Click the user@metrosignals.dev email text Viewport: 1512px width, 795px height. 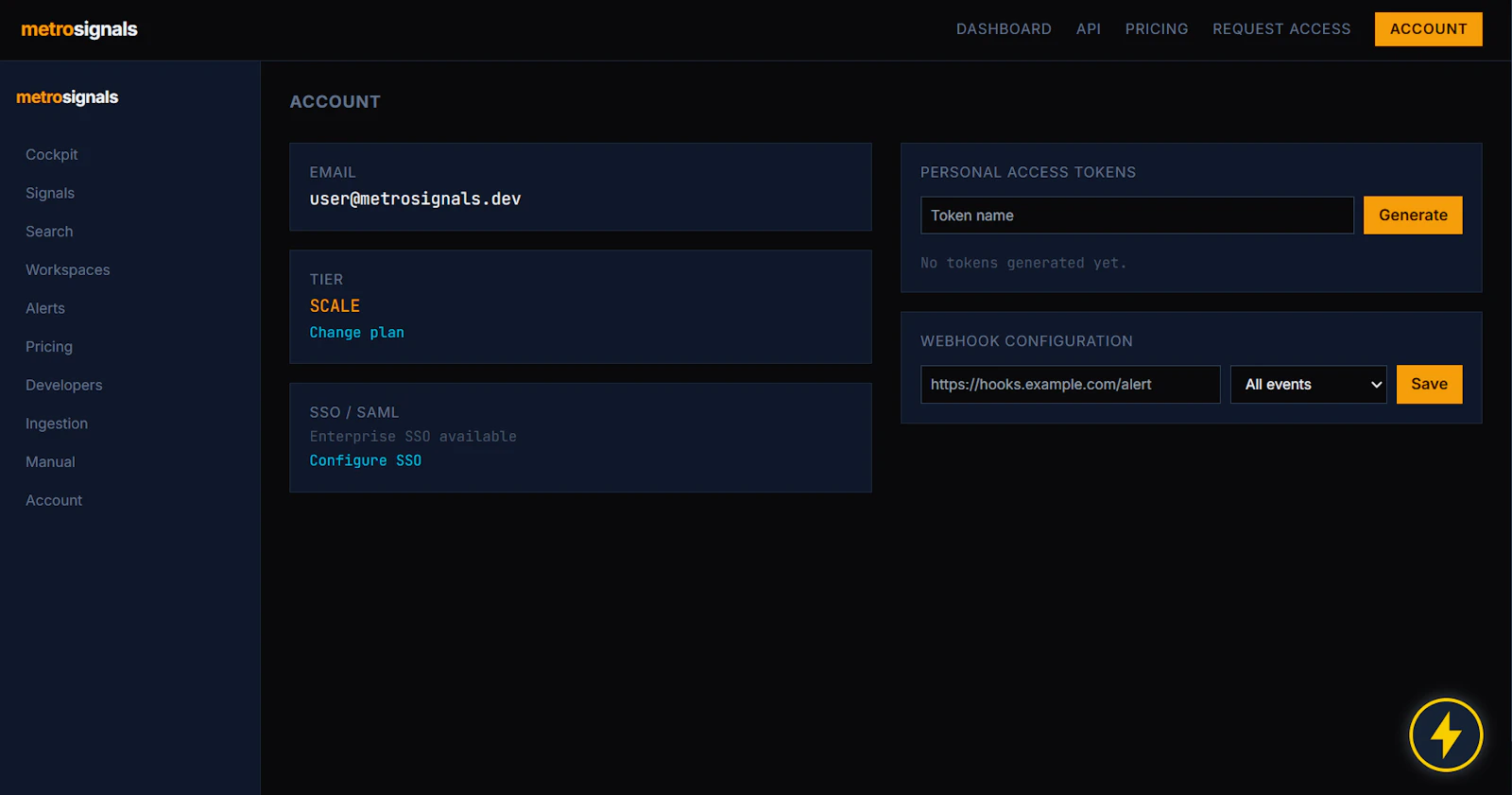click(x=416, y=199)
